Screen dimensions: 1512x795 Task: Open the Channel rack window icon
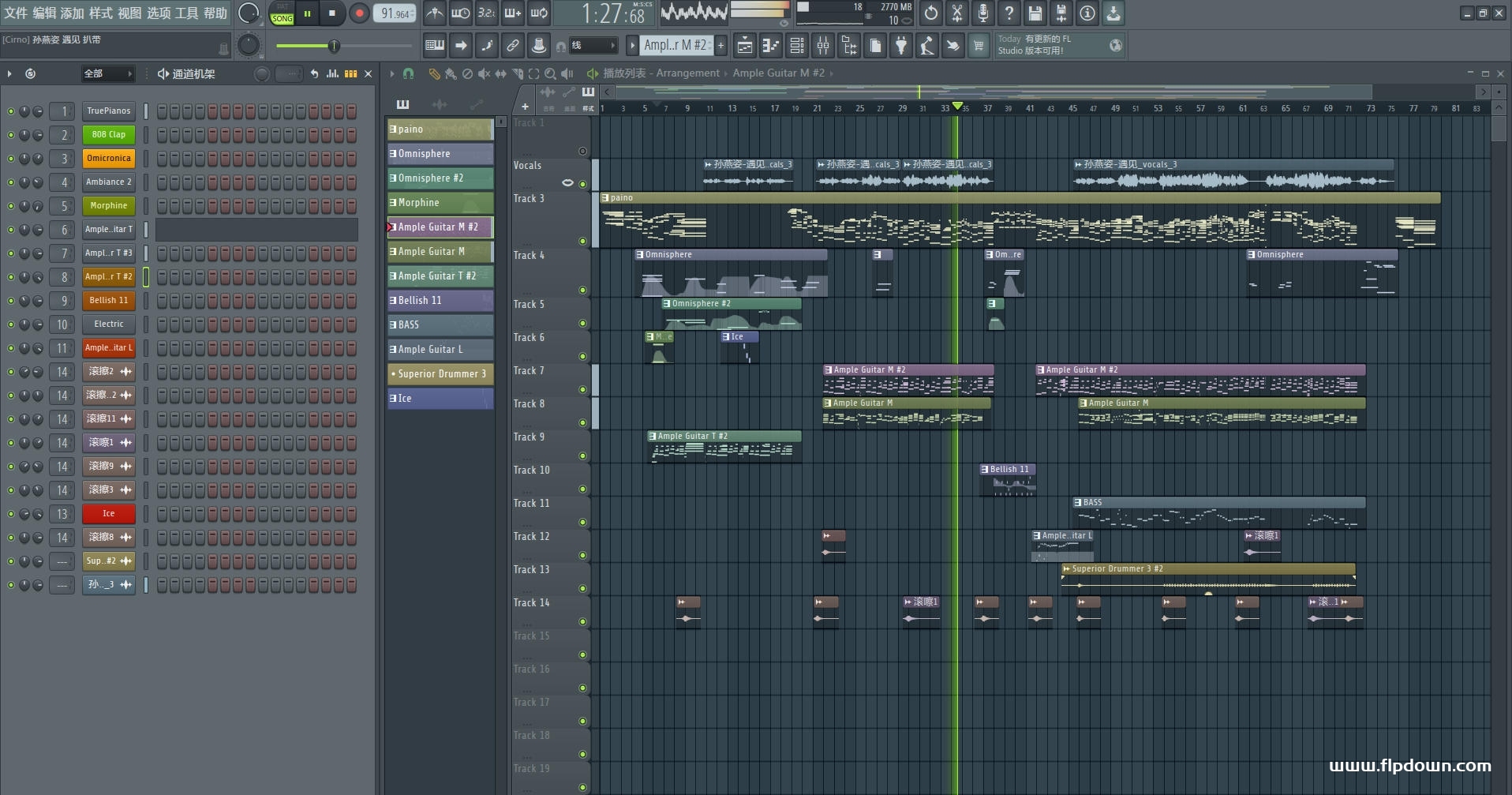[x=797, y=46]
